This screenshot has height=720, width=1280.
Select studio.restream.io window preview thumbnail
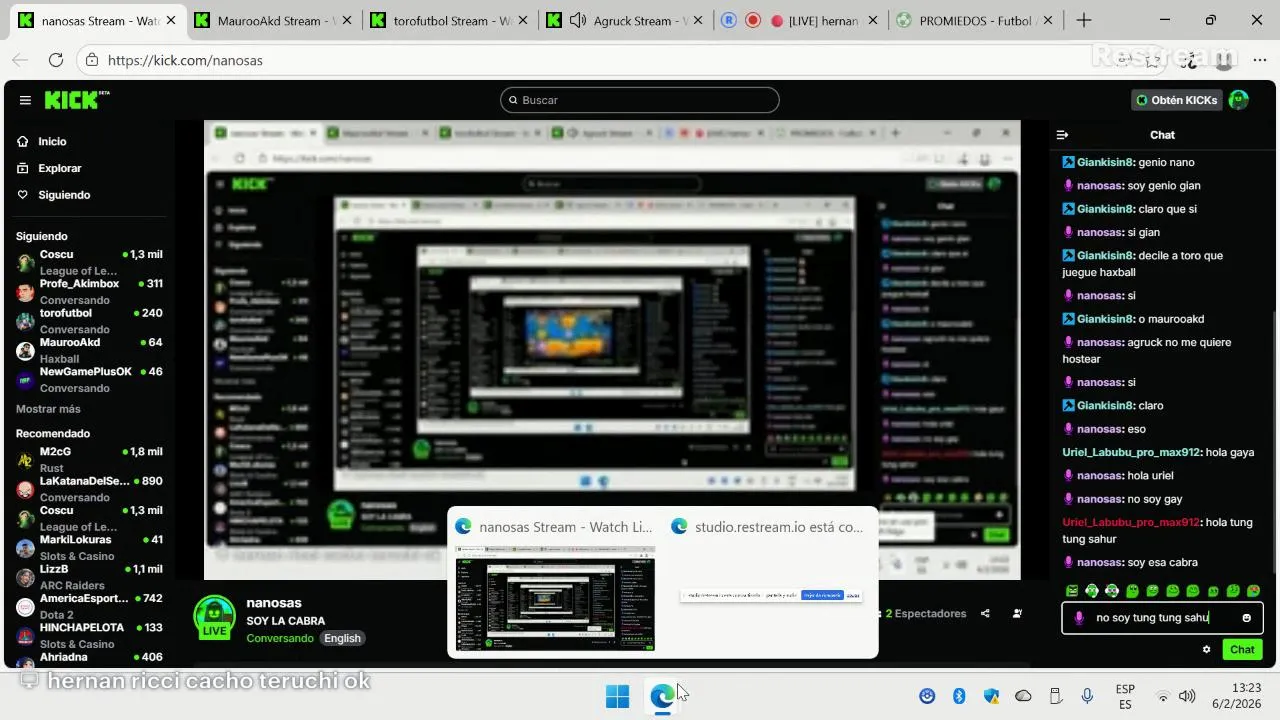tap(770, 595)
